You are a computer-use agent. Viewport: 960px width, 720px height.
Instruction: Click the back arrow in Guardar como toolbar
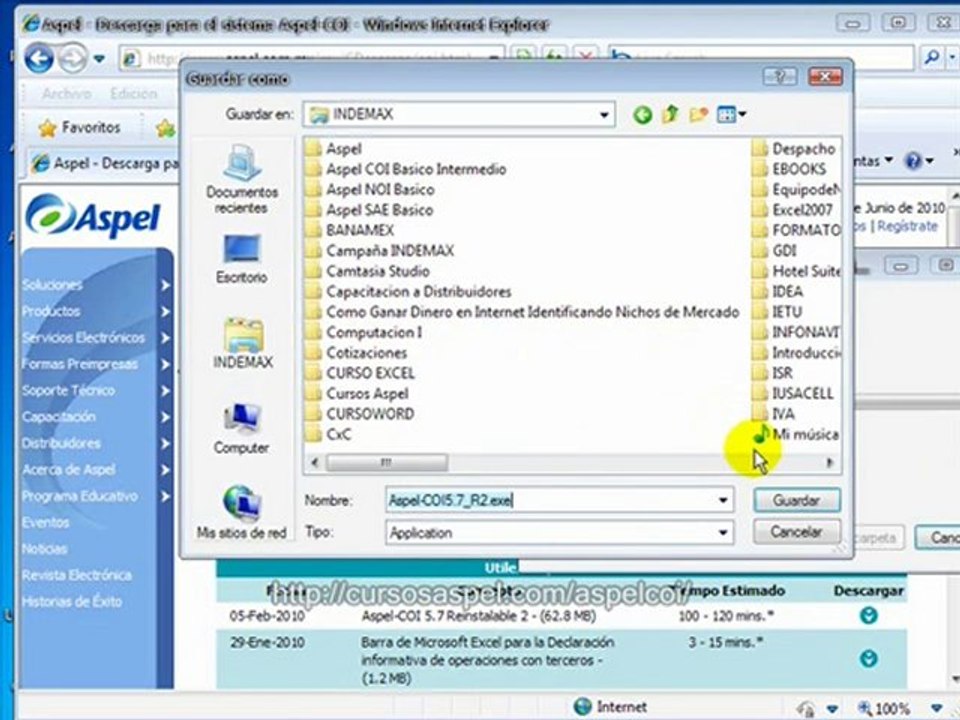[642, 114]
